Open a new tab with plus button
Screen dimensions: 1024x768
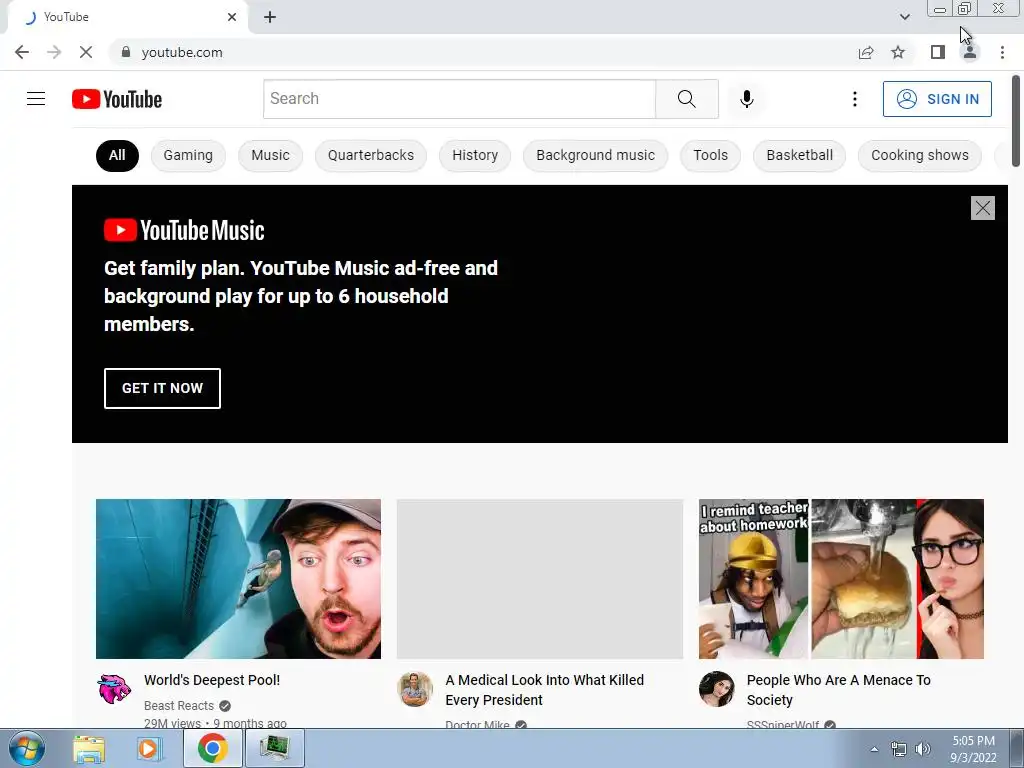(270, 17)
